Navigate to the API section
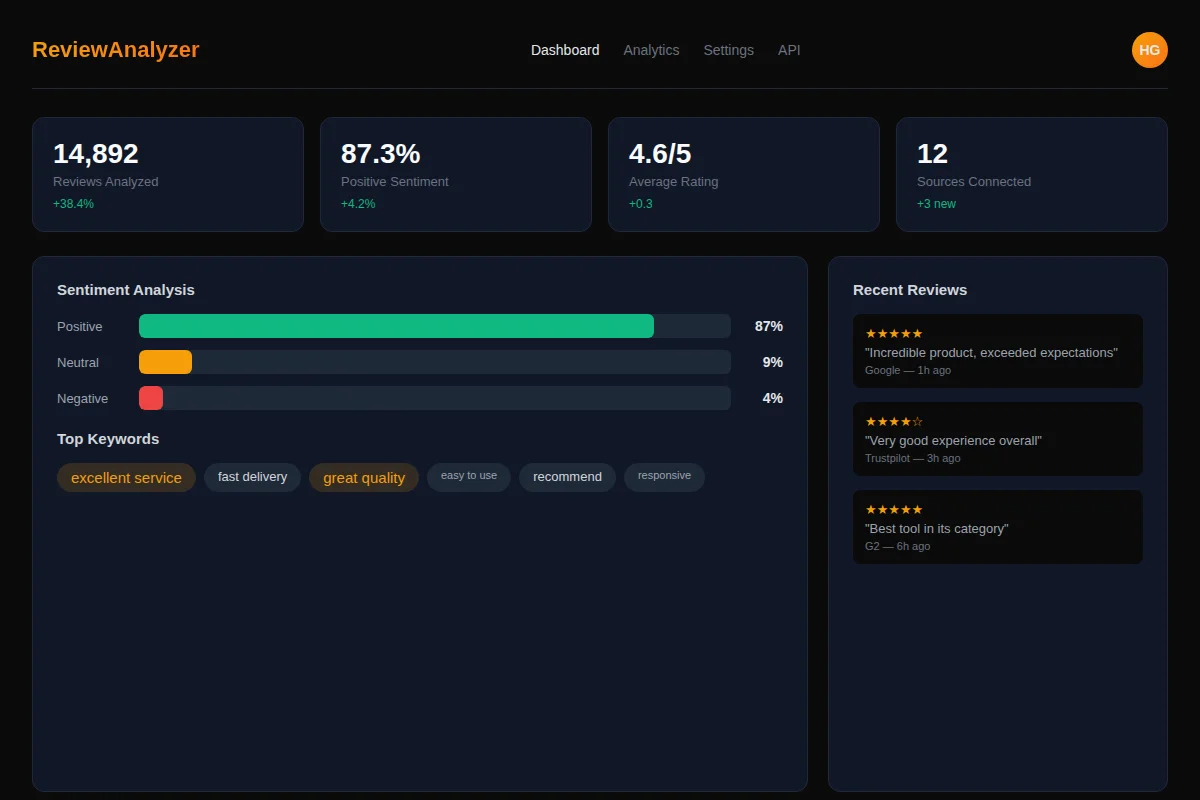This screenshot has width=1200, height=800. coord(789,49)
